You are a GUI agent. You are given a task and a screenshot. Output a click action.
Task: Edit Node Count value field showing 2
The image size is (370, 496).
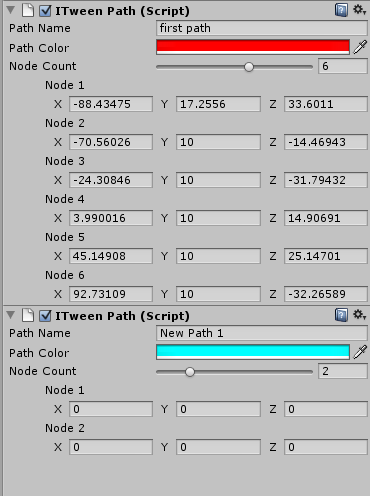343,371
